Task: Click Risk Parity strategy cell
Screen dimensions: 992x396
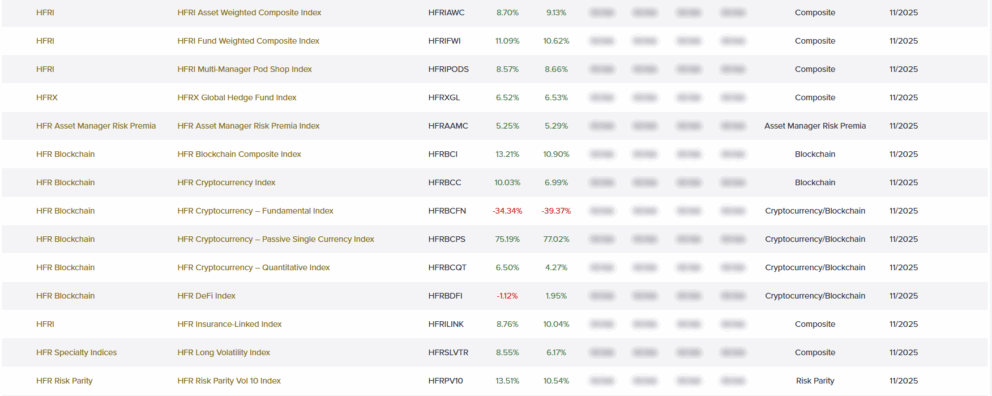Action: tap(815, 381)
